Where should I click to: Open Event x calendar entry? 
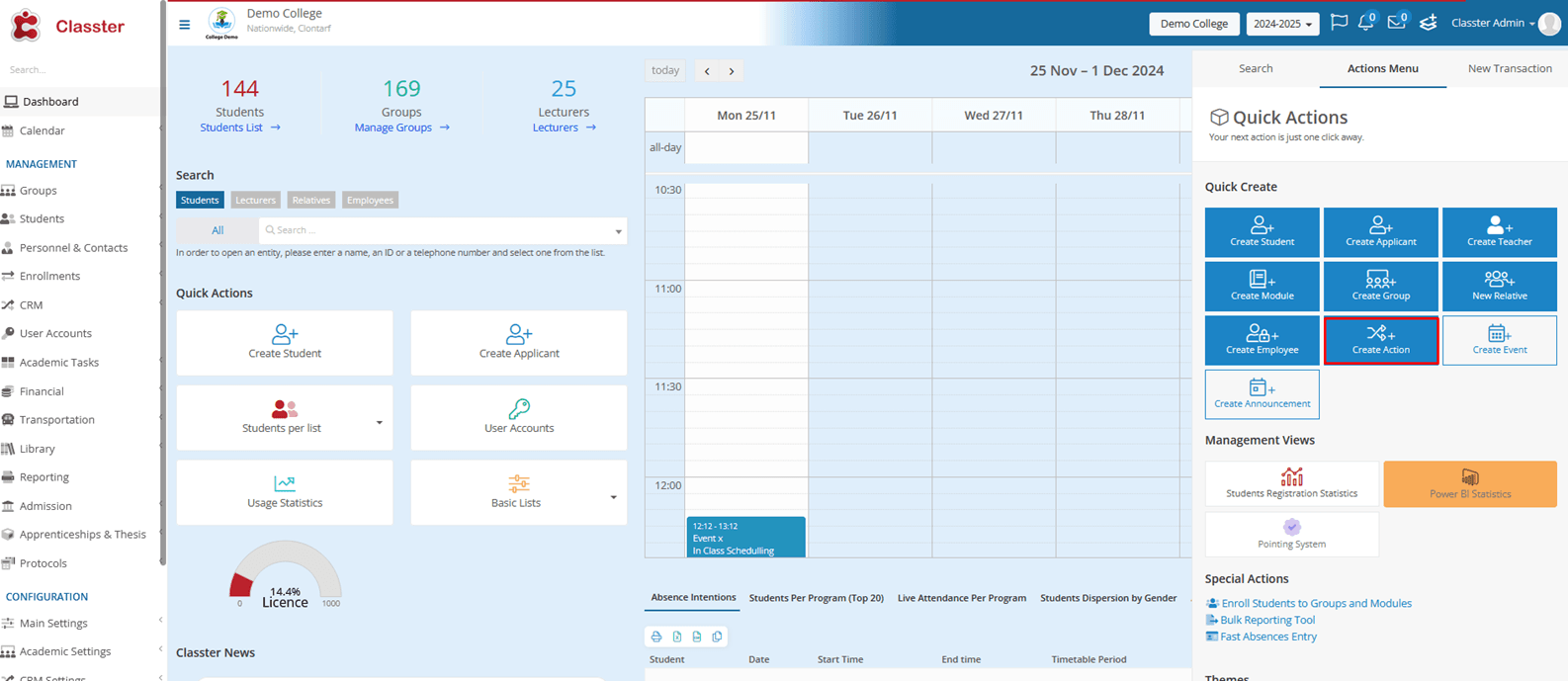tap(745, 538)
